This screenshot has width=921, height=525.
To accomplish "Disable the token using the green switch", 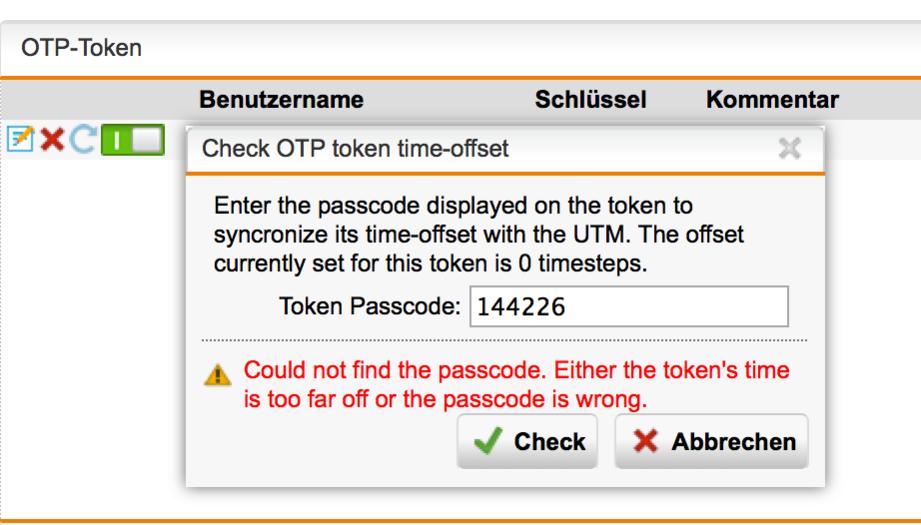I will click(133, 140).
